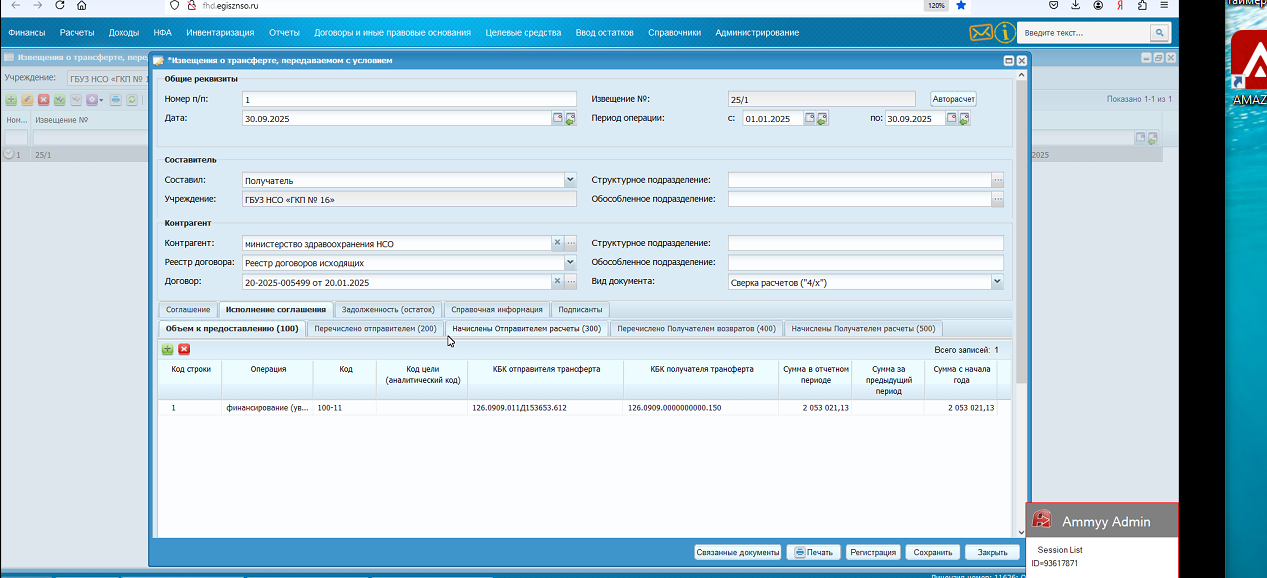The width and height of the screenshot is (1267, 578).
Task: Open the Инвентаризация menu
Action: pos(220,33)
